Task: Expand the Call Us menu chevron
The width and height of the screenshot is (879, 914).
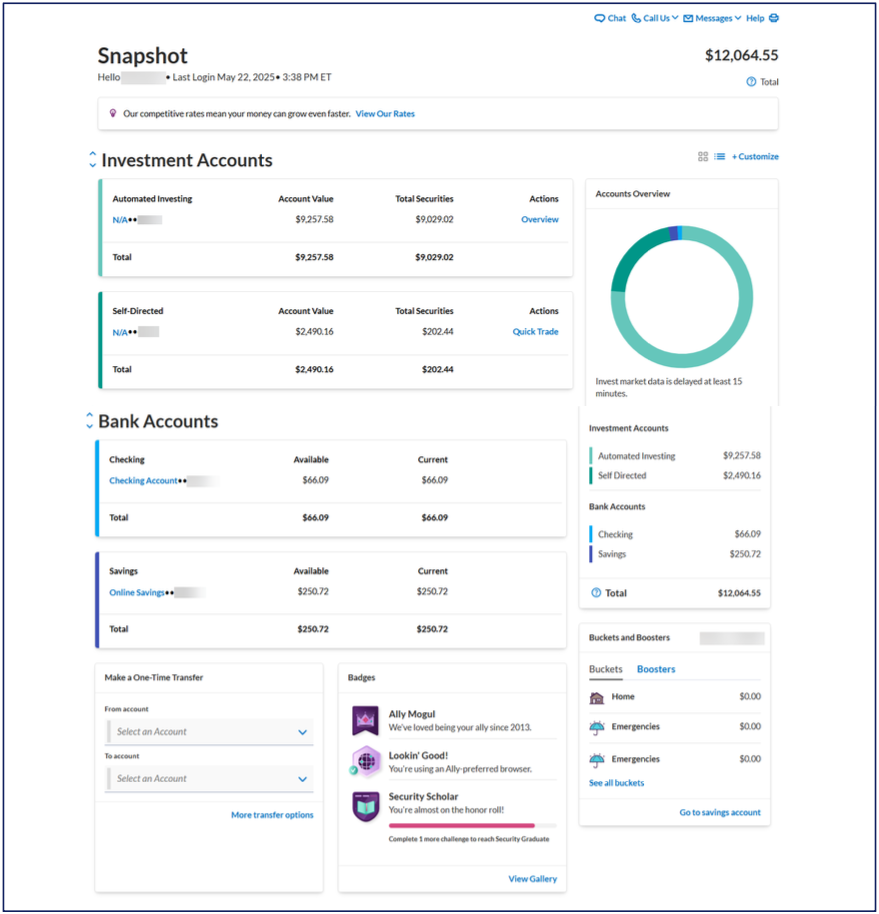Action: click(x=675, y=17)
